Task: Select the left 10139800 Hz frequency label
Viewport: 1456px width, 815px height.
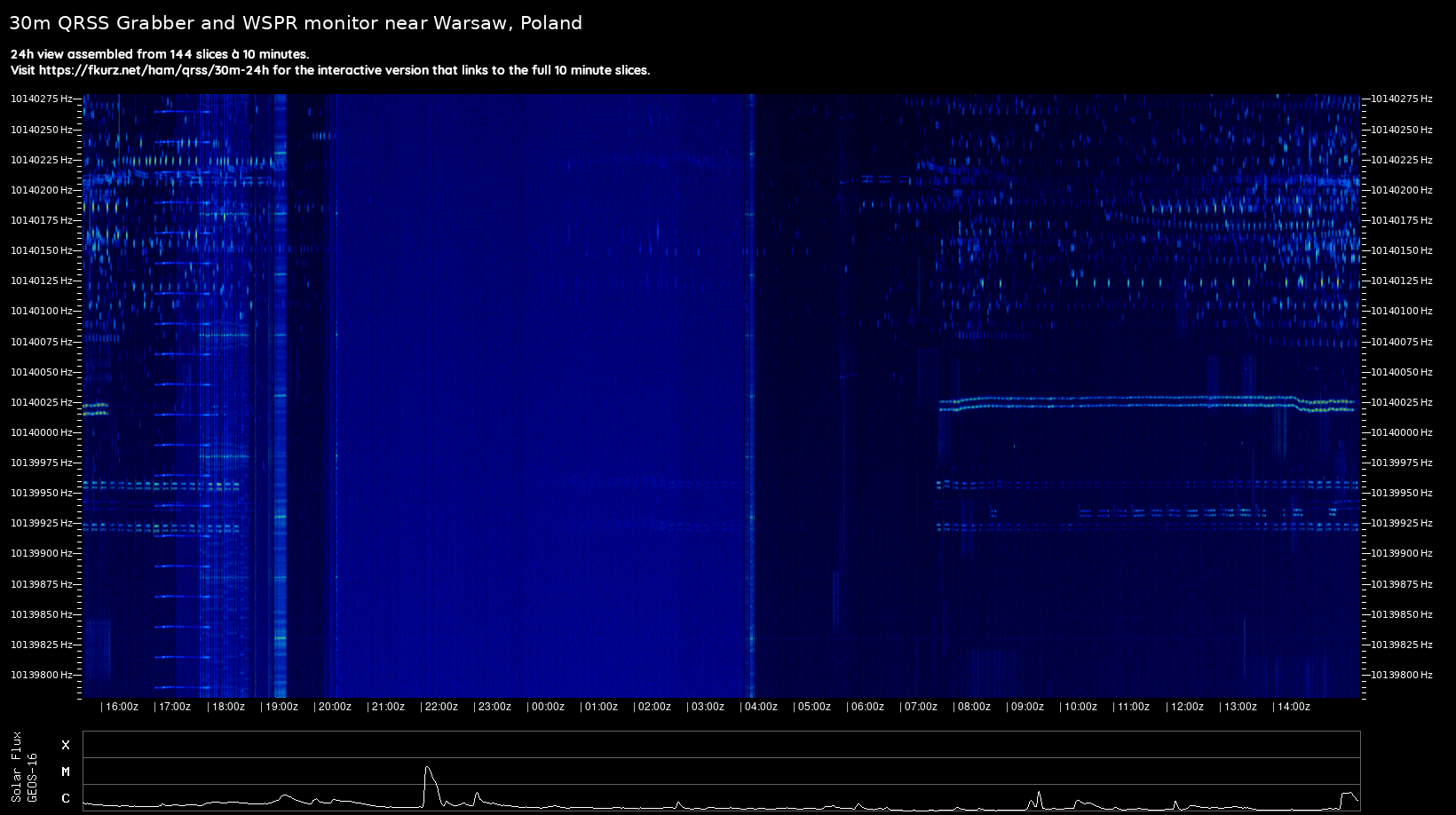Action: 41,675
